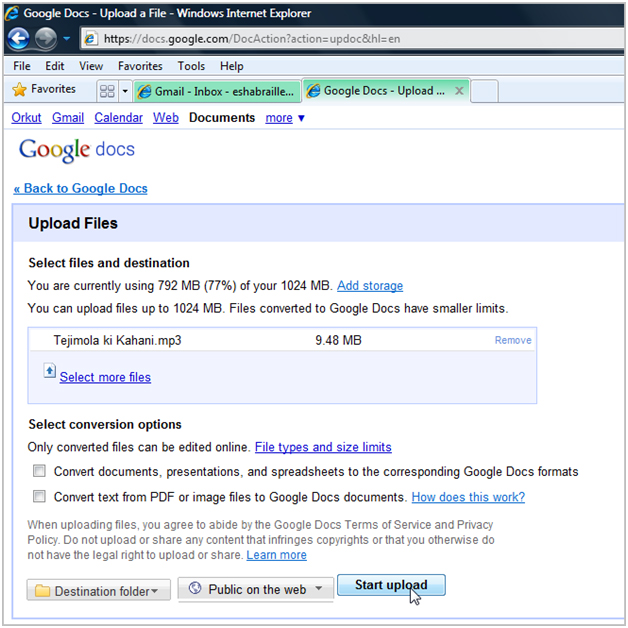Screen dimensions: 628x628
Task: Select the Tejimola ki Kahani.mp3 file name
Action: coord(117,340)
